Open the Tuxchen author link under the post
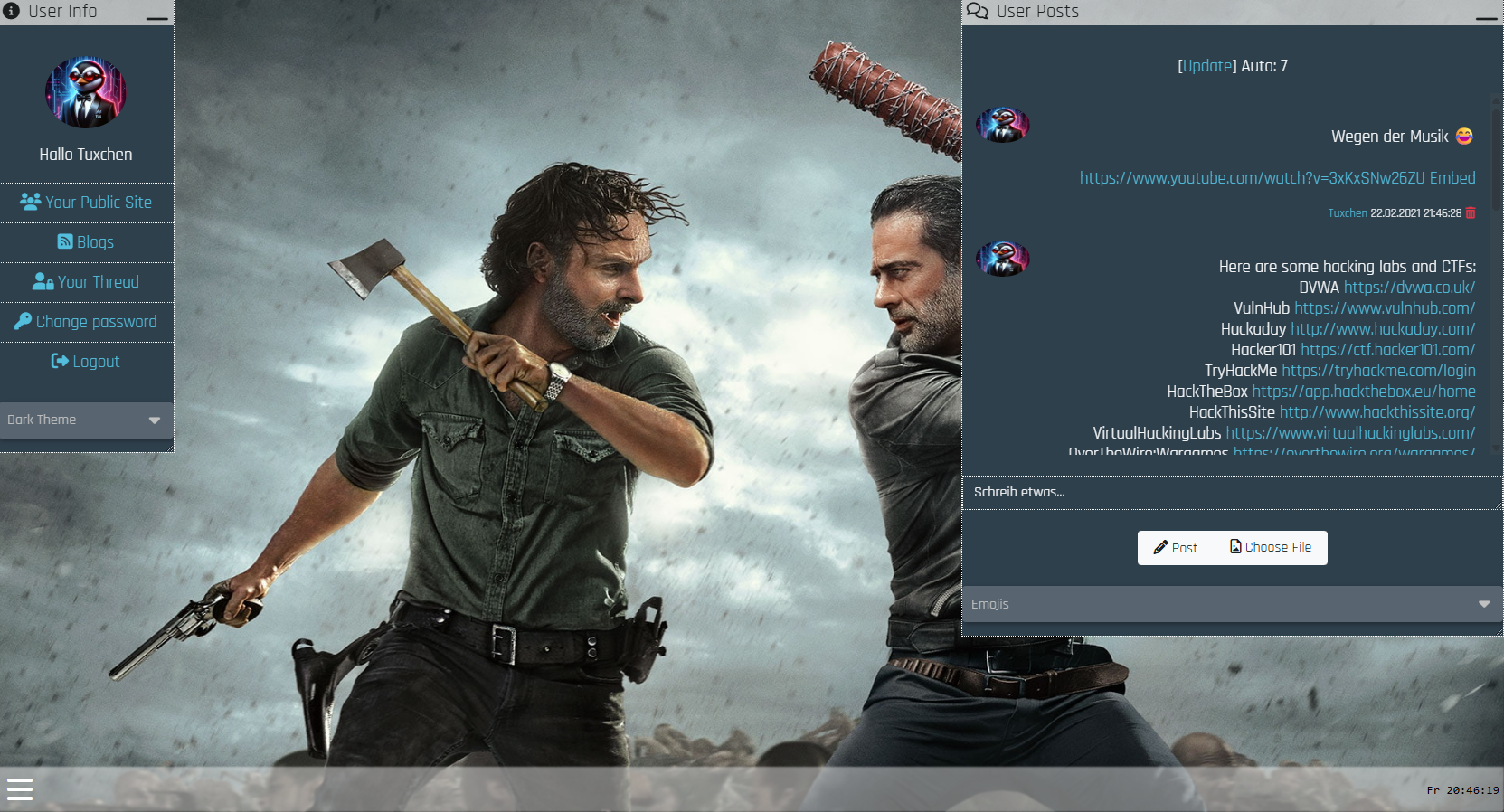The height and width of the screenshot is (812, 1504). [x=1348, y=213]
